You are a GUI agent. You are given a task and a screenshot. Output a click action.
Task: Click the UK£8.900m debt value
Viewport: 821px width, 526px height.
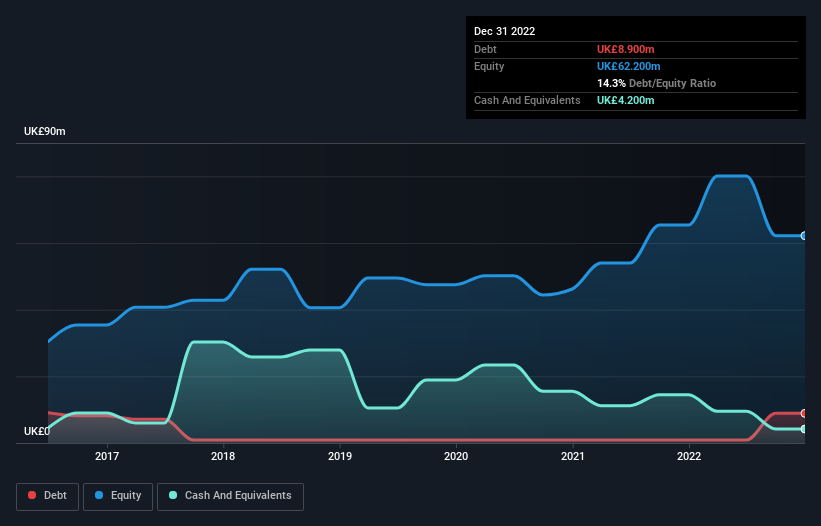click(626, 49)
